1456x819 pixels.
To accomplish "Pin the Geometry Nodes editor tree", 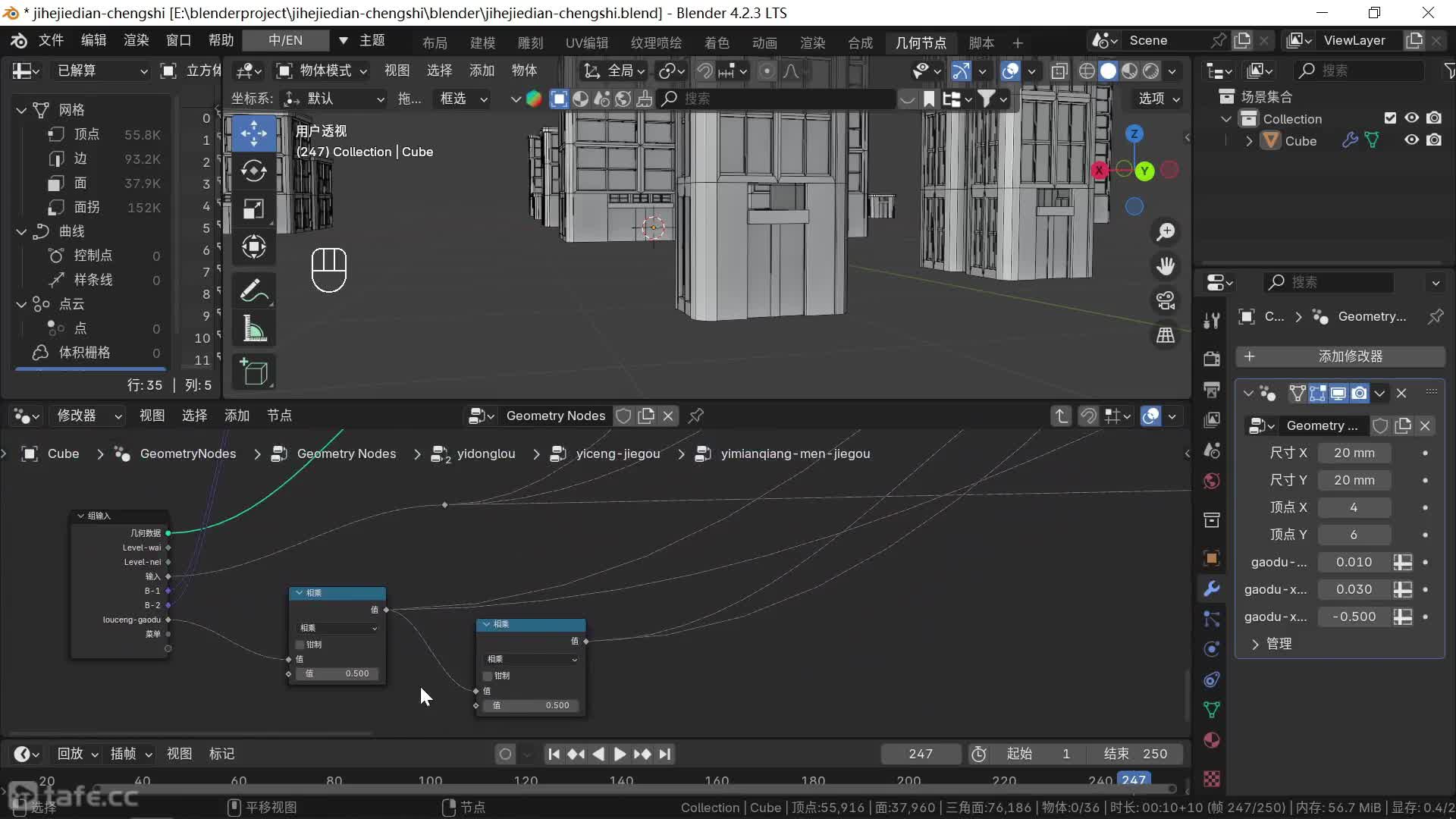I will 695,416.
